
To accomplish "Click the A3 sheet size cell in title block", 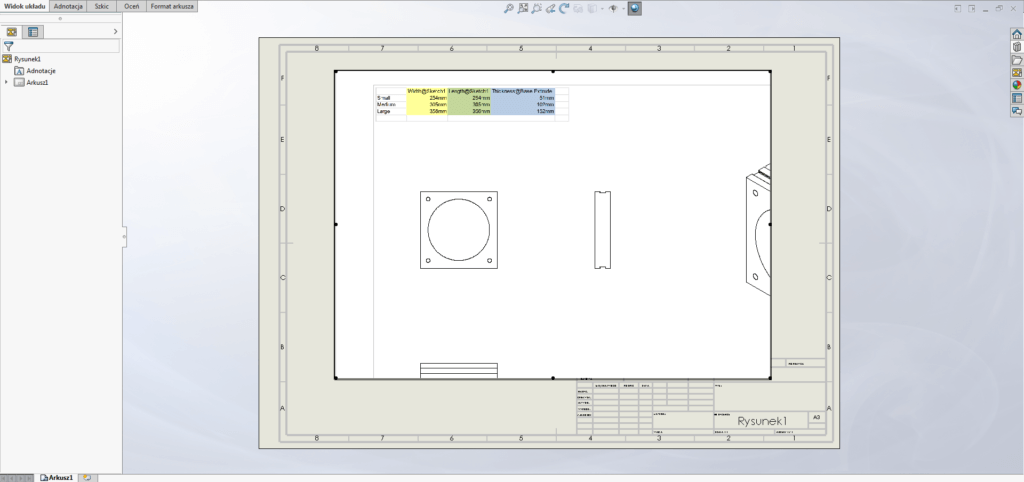I will click(x=816, y=417).
